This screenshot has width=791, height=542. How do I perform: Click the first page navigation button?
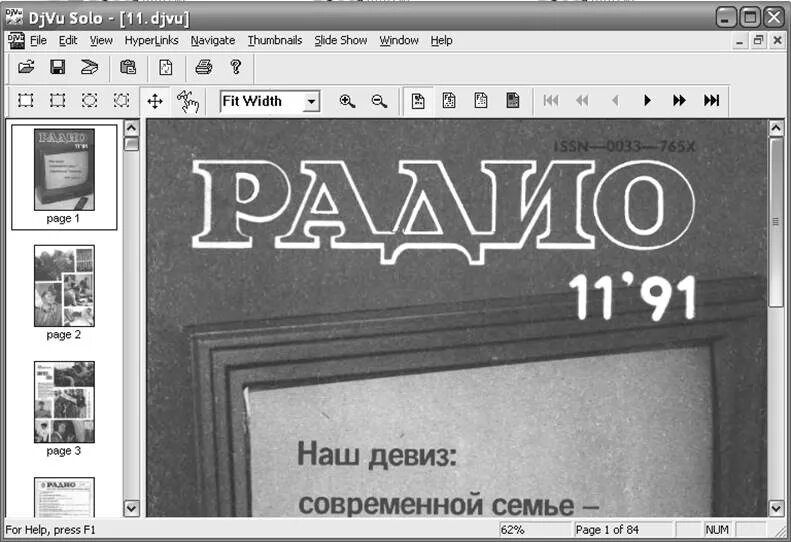coord(550,100)
